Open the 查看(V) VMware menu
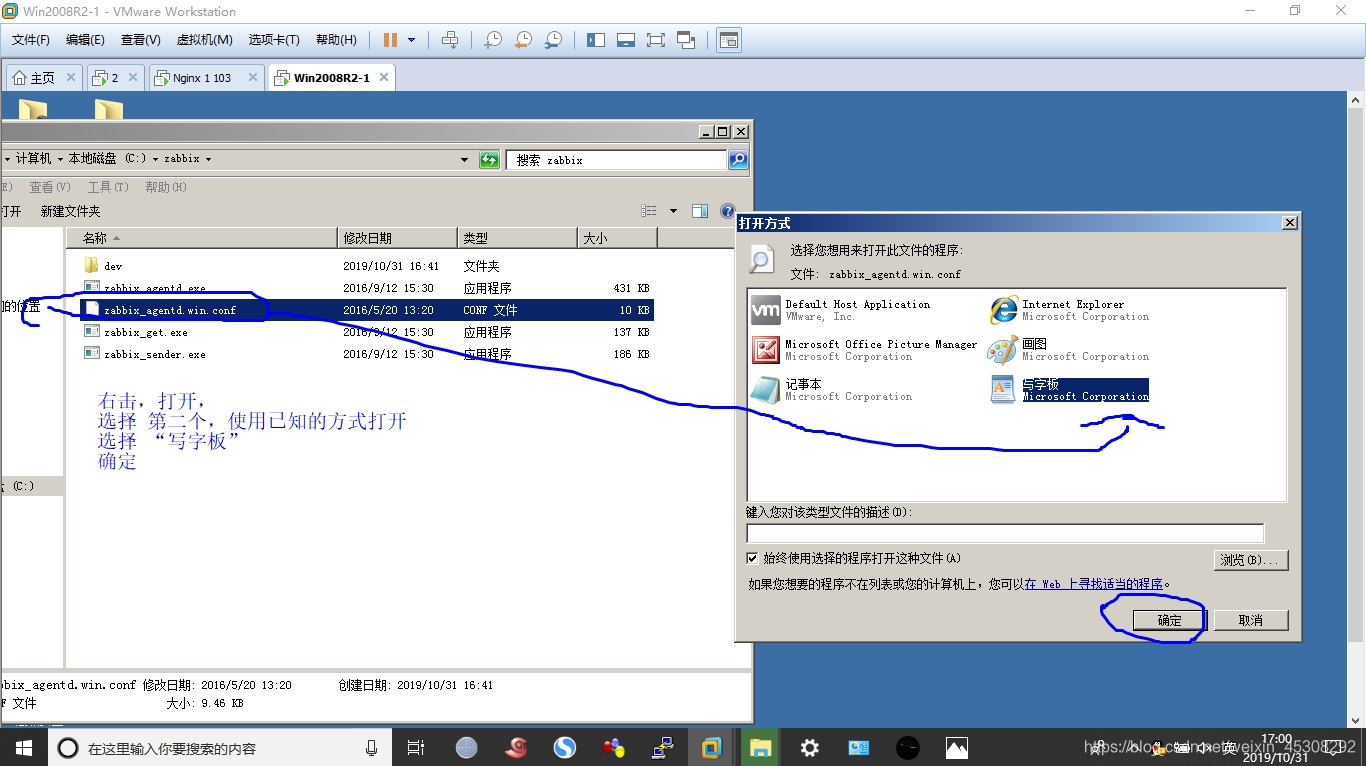The width and height of the screenshot is (1366, 766). pyautogui.click(x=140, y=40)
